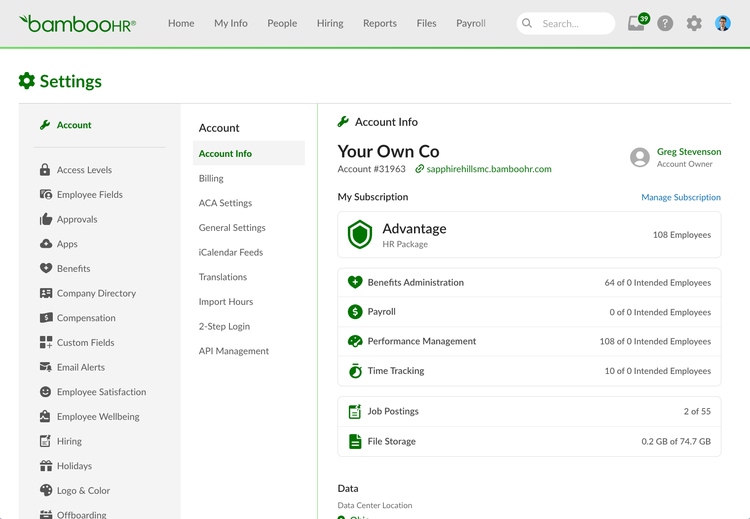
Task: Click the Compensation money icon
Action: click(45, 317)
